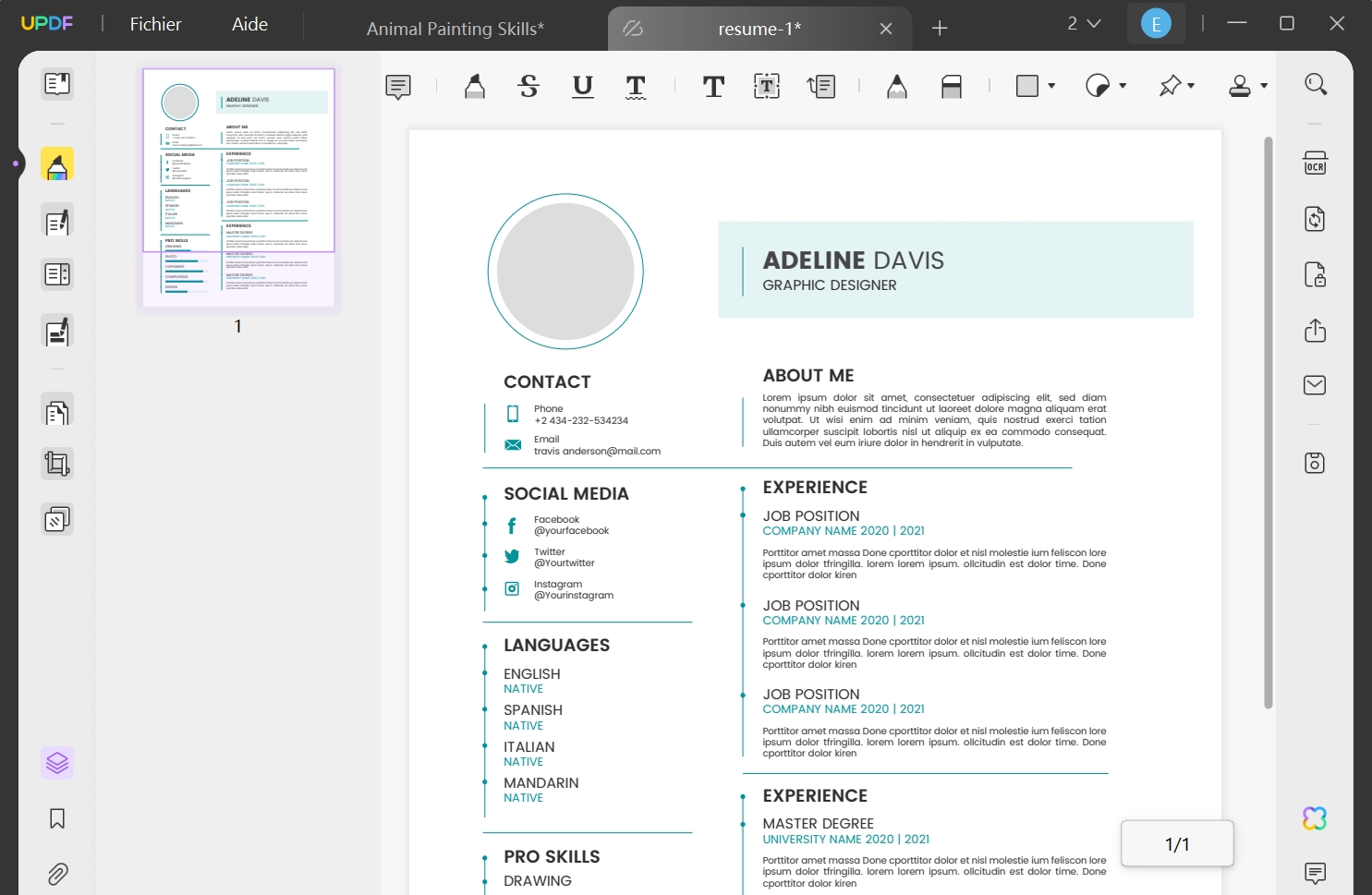Image resolution: width=1372 pixels, height=895 pixels.
Task: Open the Fichier menu
Action: click(155, 24)
